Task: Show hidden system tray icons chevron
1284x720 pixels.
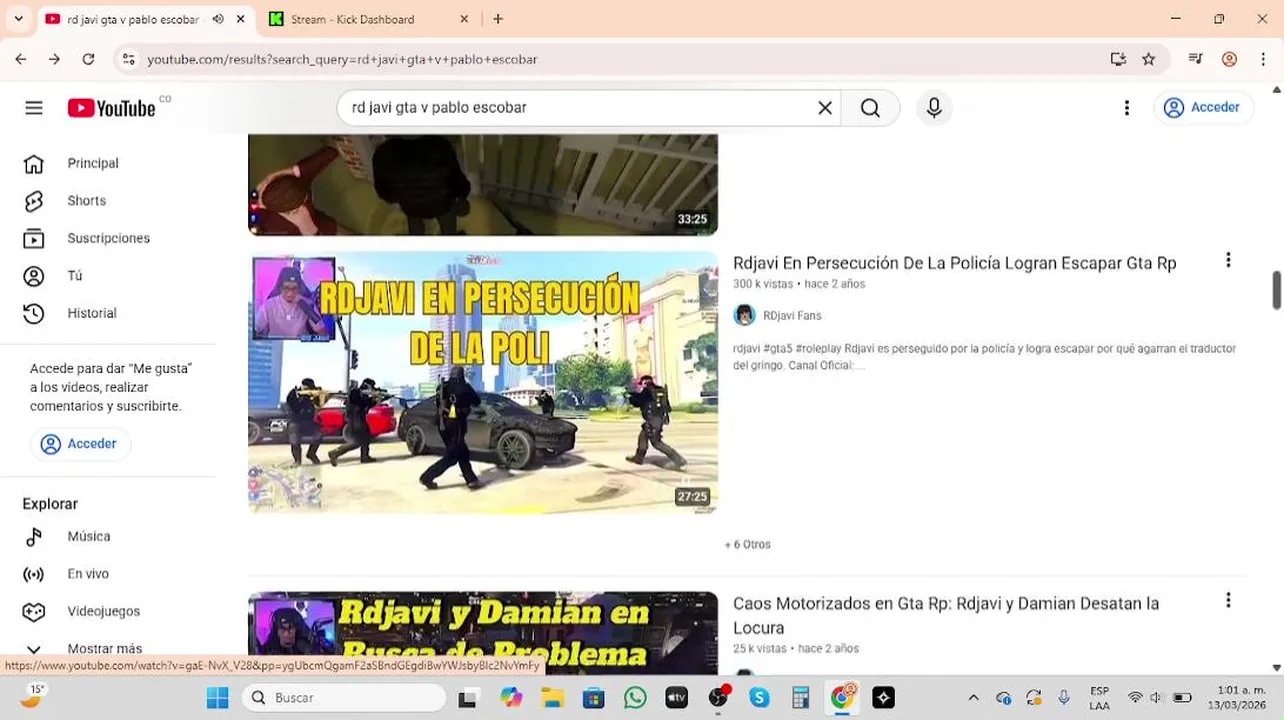Action: 973,698
